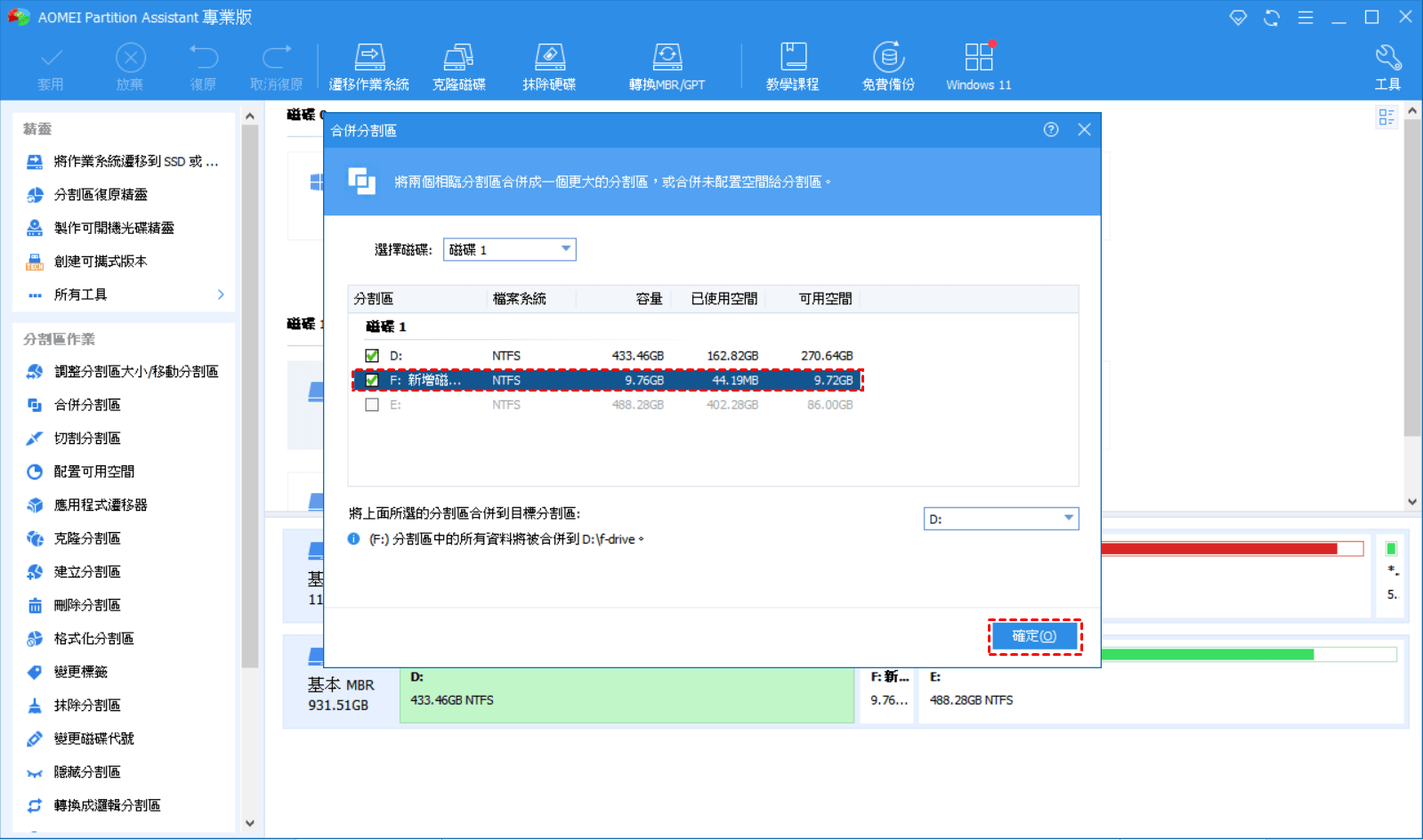Click the 磁碟 1 group row in dialog

pos(385,327)
